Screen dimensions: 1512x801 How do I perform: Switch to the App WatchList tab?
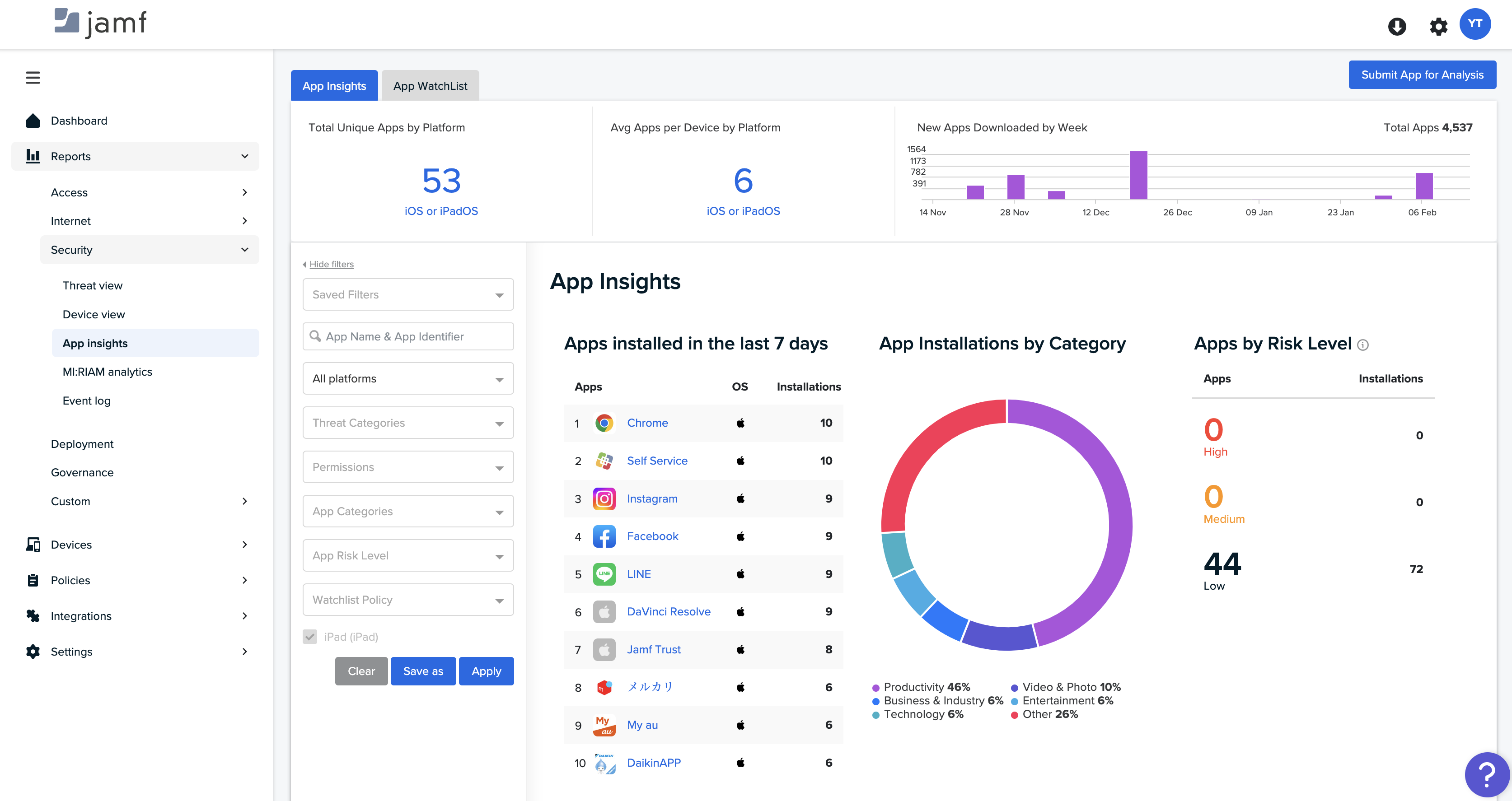430,86
